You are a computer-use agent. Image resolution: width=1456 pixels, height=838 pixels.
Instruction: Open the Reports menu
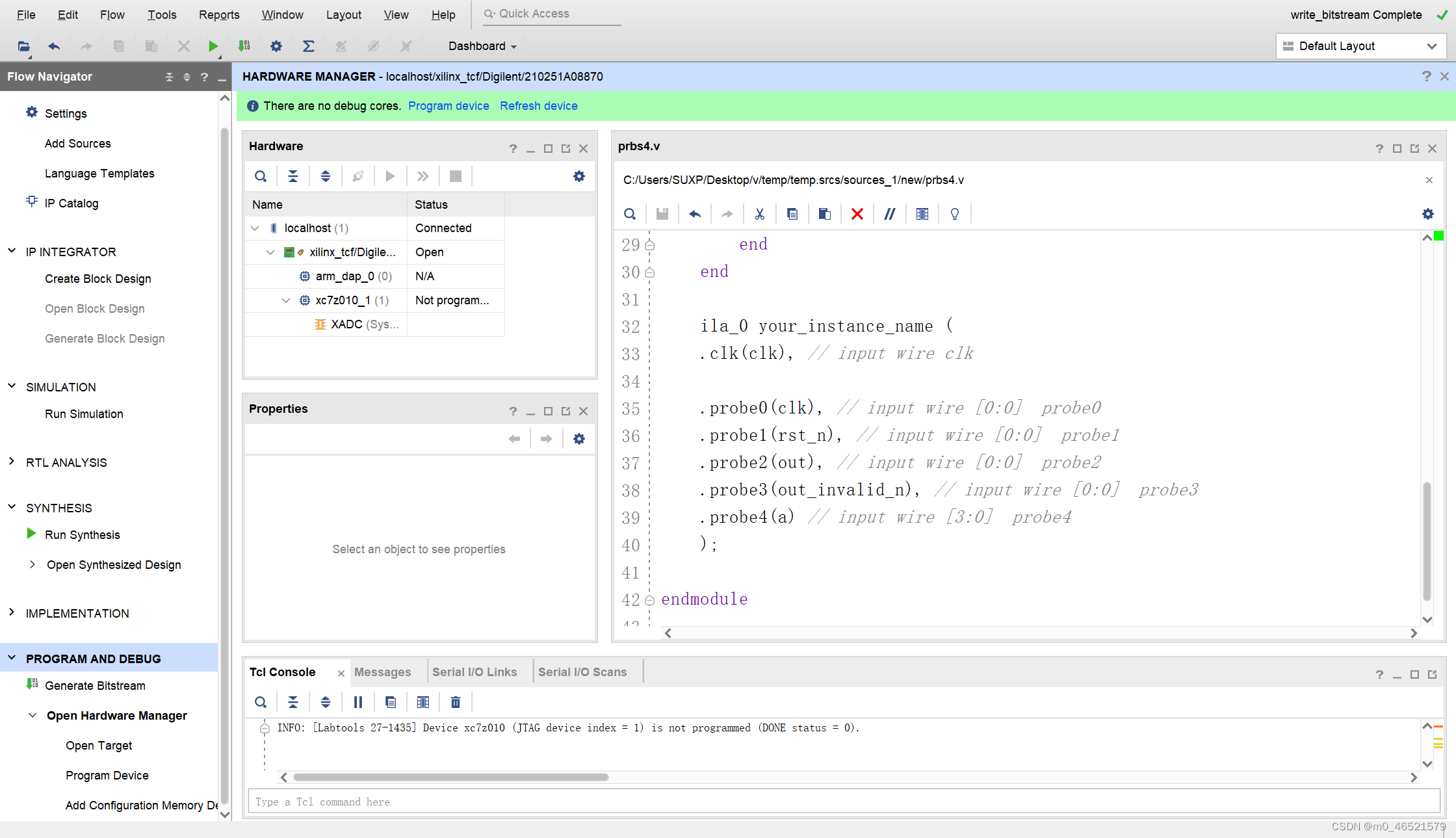[x=219, y=14]
